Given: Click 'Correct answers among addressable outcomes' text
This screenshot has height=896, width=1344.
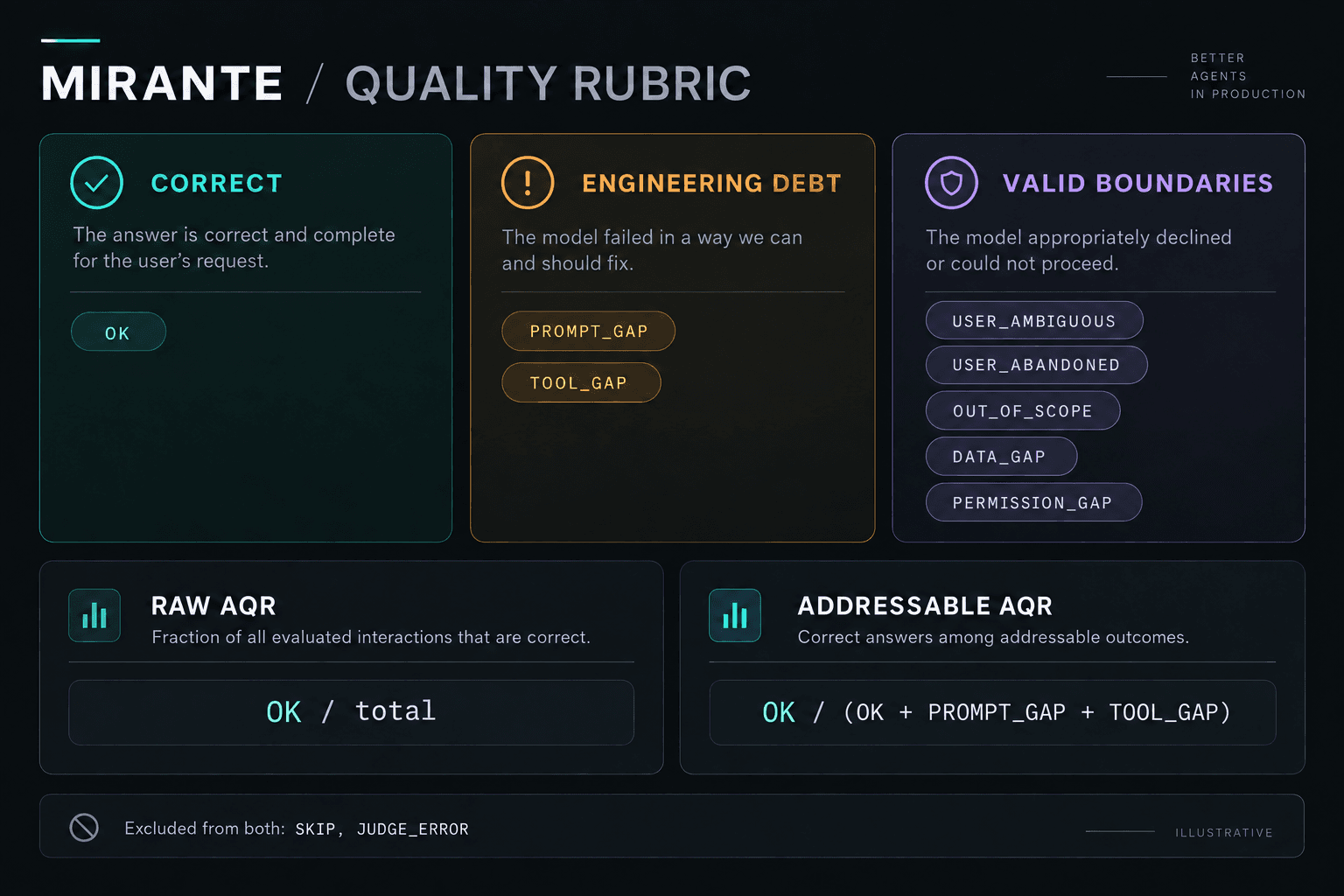Looking at the screenshot, I should [x=993, y=637].
